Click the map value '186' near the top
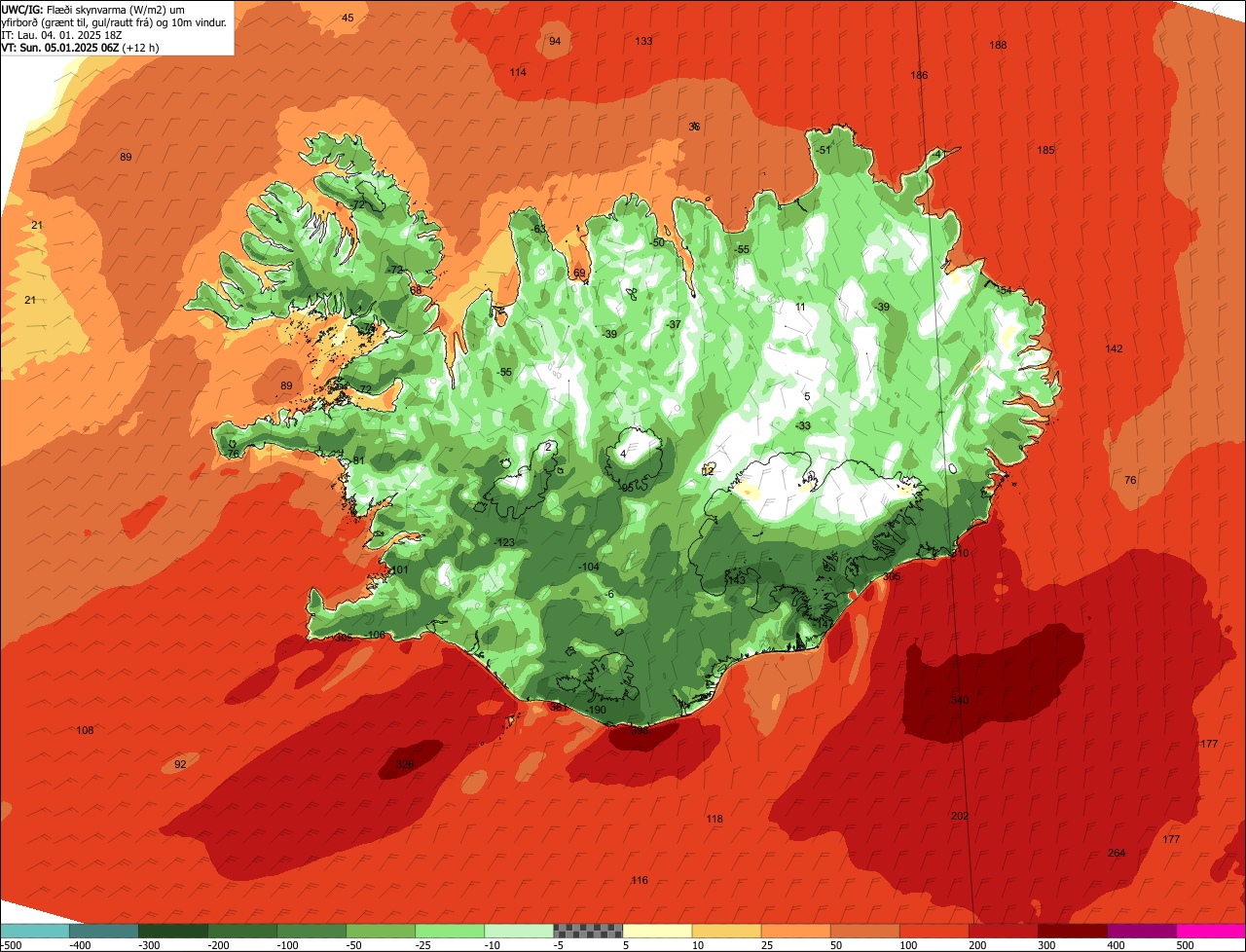 pyautogui.click(x=919, y=76)
